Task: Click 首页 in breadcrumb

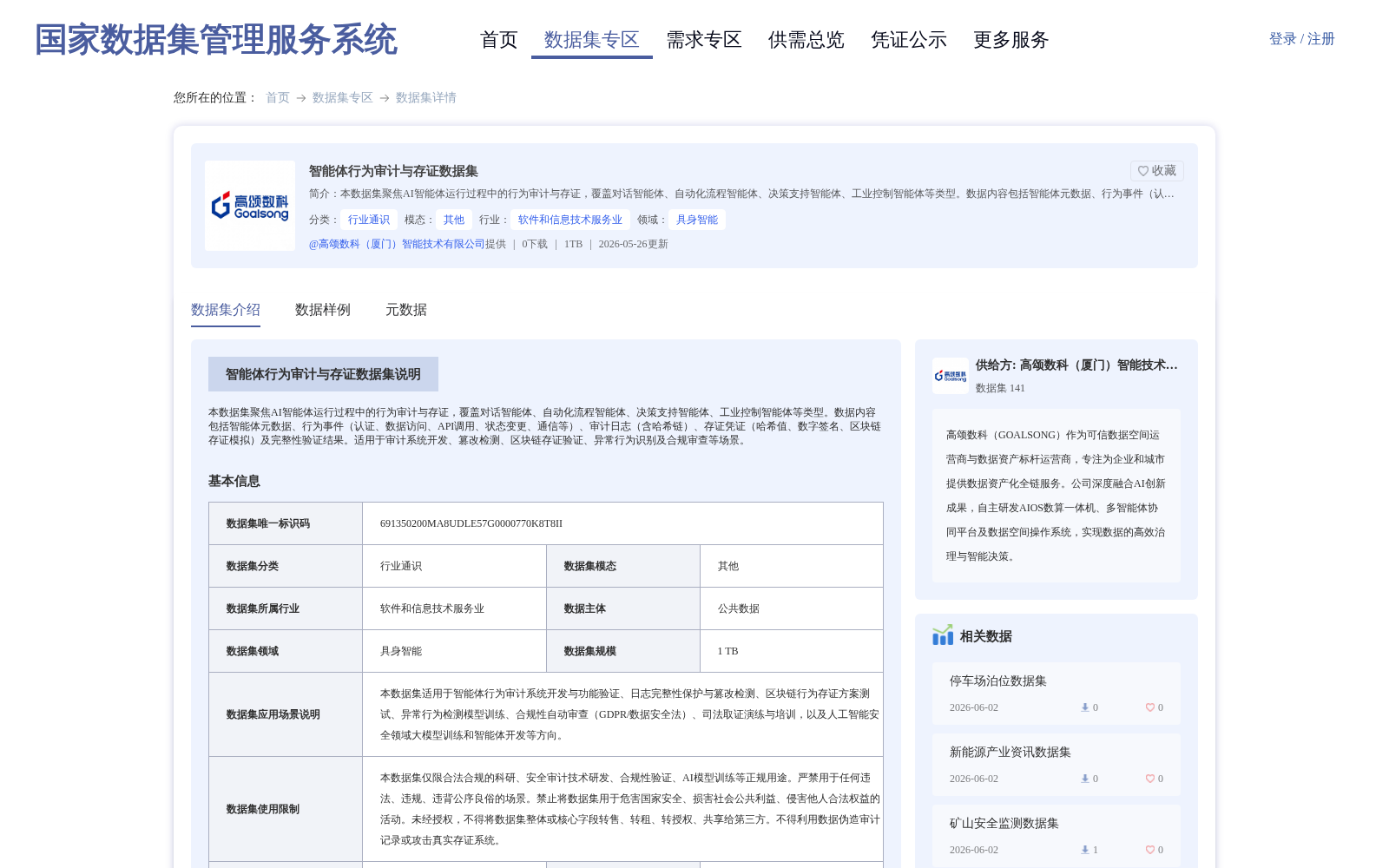Action: tap(278, 98)
